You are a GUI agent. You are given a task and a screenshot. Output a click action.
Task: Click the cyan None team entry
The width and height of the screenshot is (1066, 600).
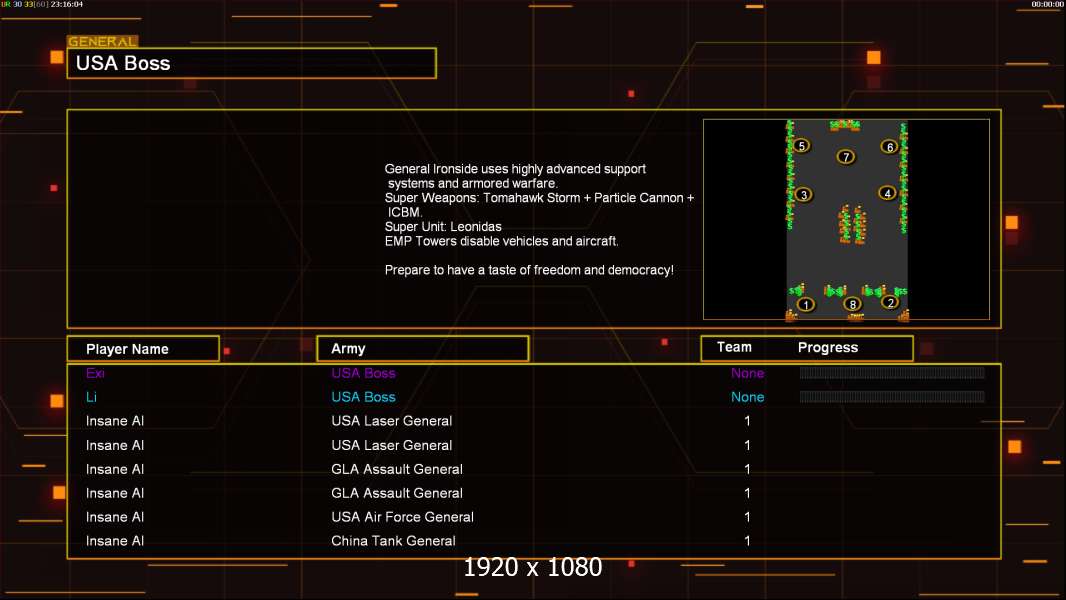tap(747, 397)
